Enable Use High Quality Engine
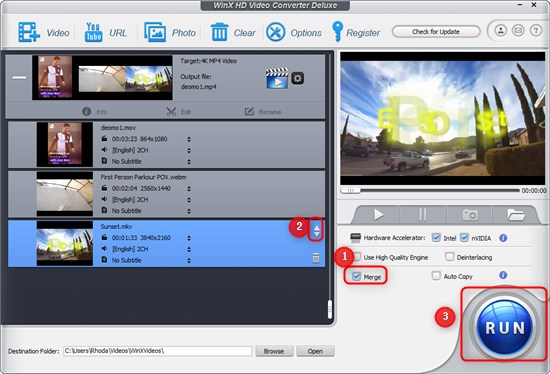The width and height of the screenshot is (550, 374). pos(357,257)
